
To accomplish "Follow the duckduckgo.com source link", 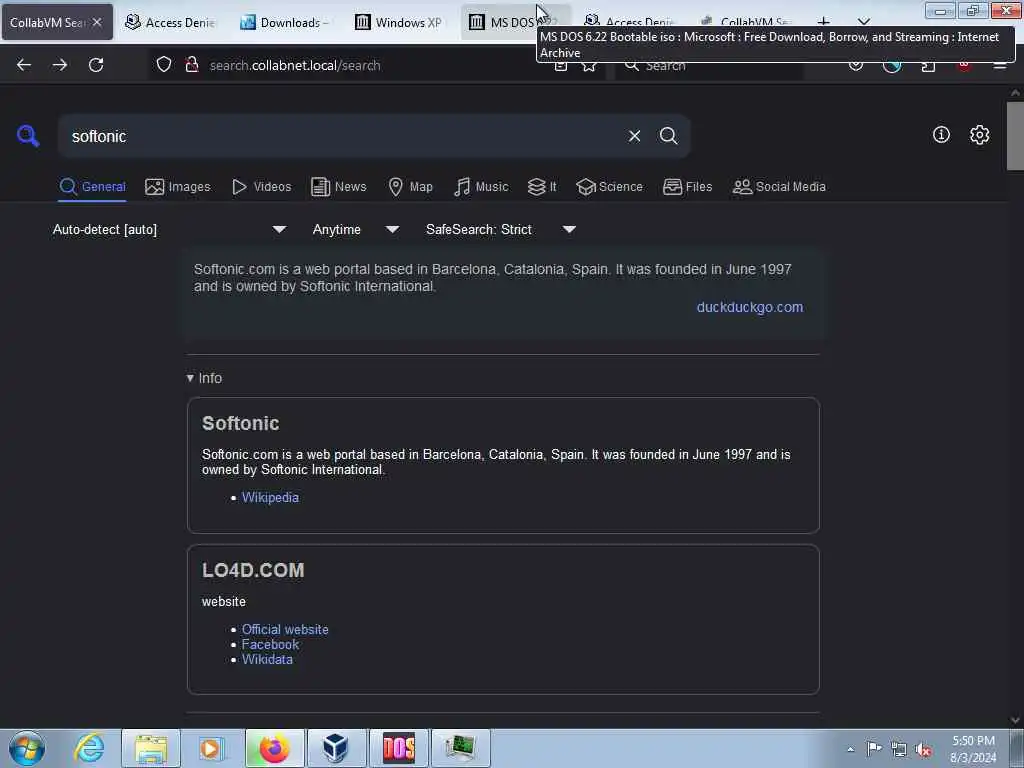I will pyautogui.click(x=750, y=307).
